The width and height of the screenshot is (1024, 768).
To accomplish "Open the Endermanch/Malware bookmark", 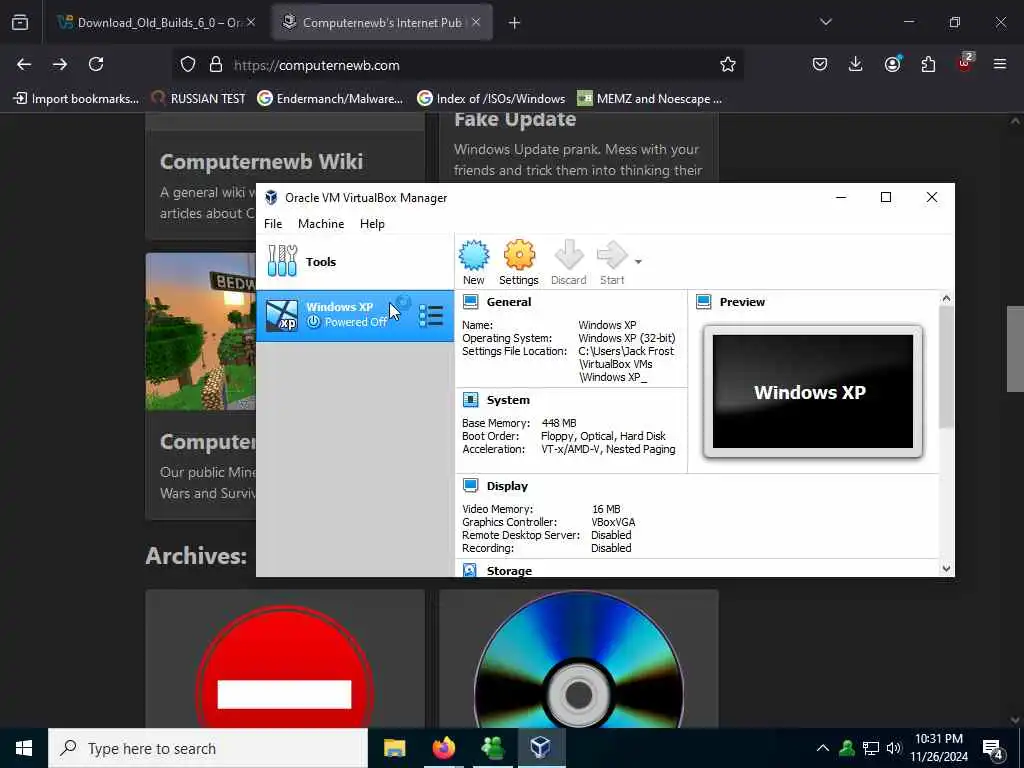I will tap(330, 99).
